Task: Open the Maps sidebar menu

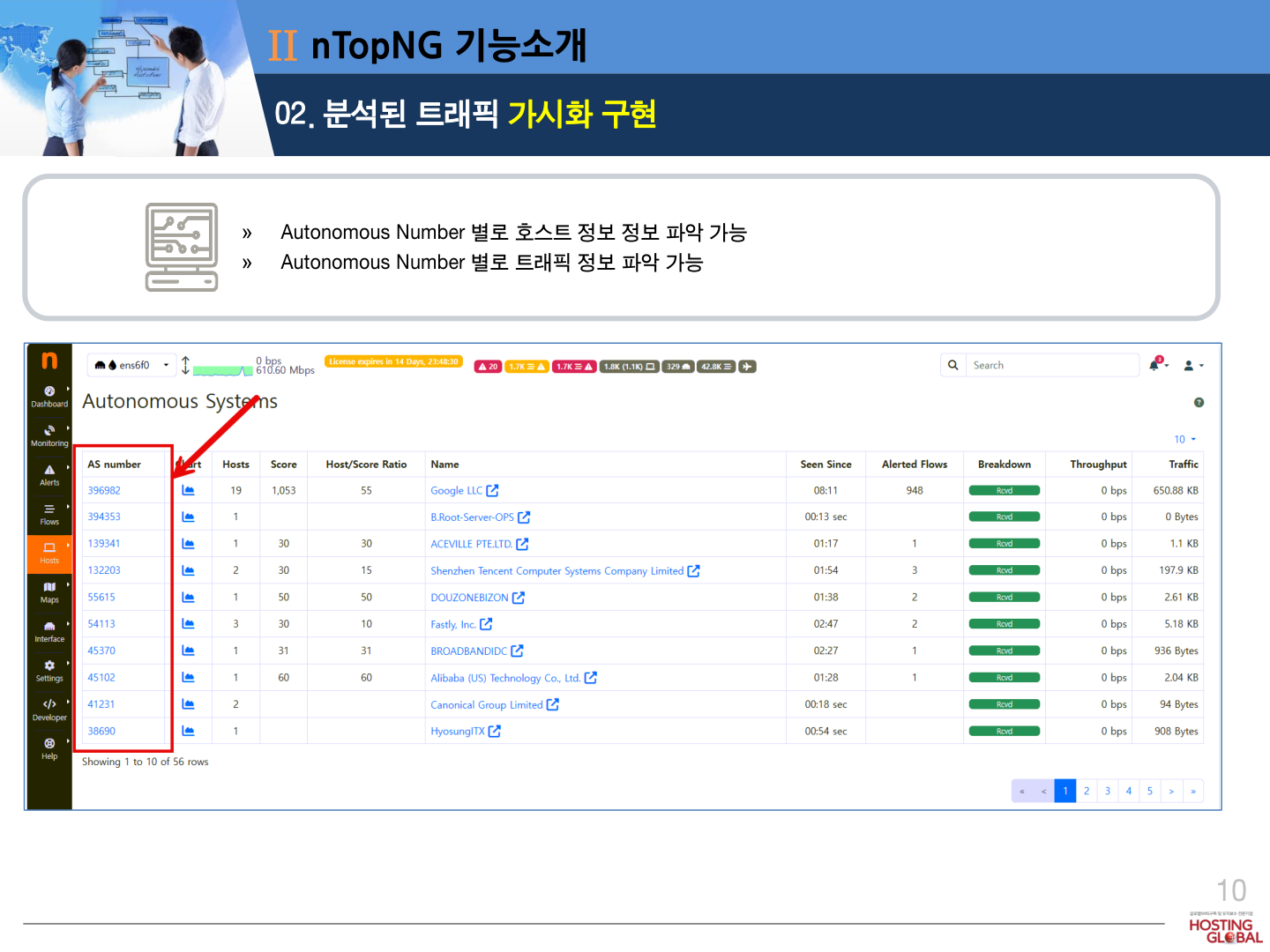Action: coord(49,592)
